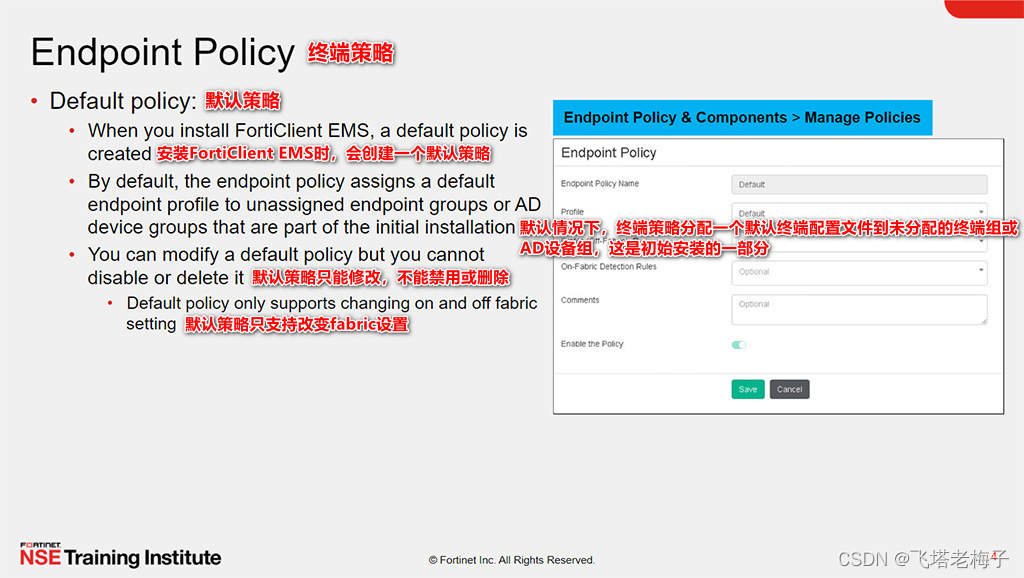Viewport: 1024px width, 578px height.
Task: Expand the On-Fabric Detection Rules dropdown
Action: click(859, 272)
